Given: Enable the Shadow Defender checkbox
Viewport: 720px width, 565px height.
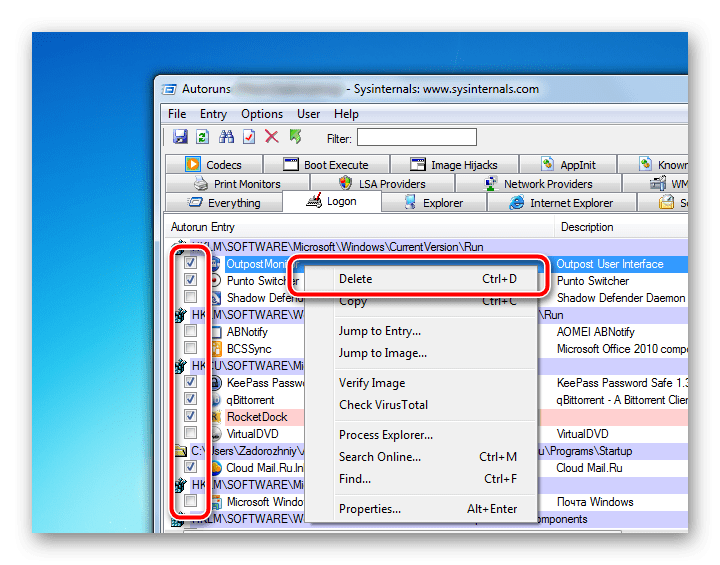Looking at the screenshot, I should pyautogui.click(x=190, y=296).
